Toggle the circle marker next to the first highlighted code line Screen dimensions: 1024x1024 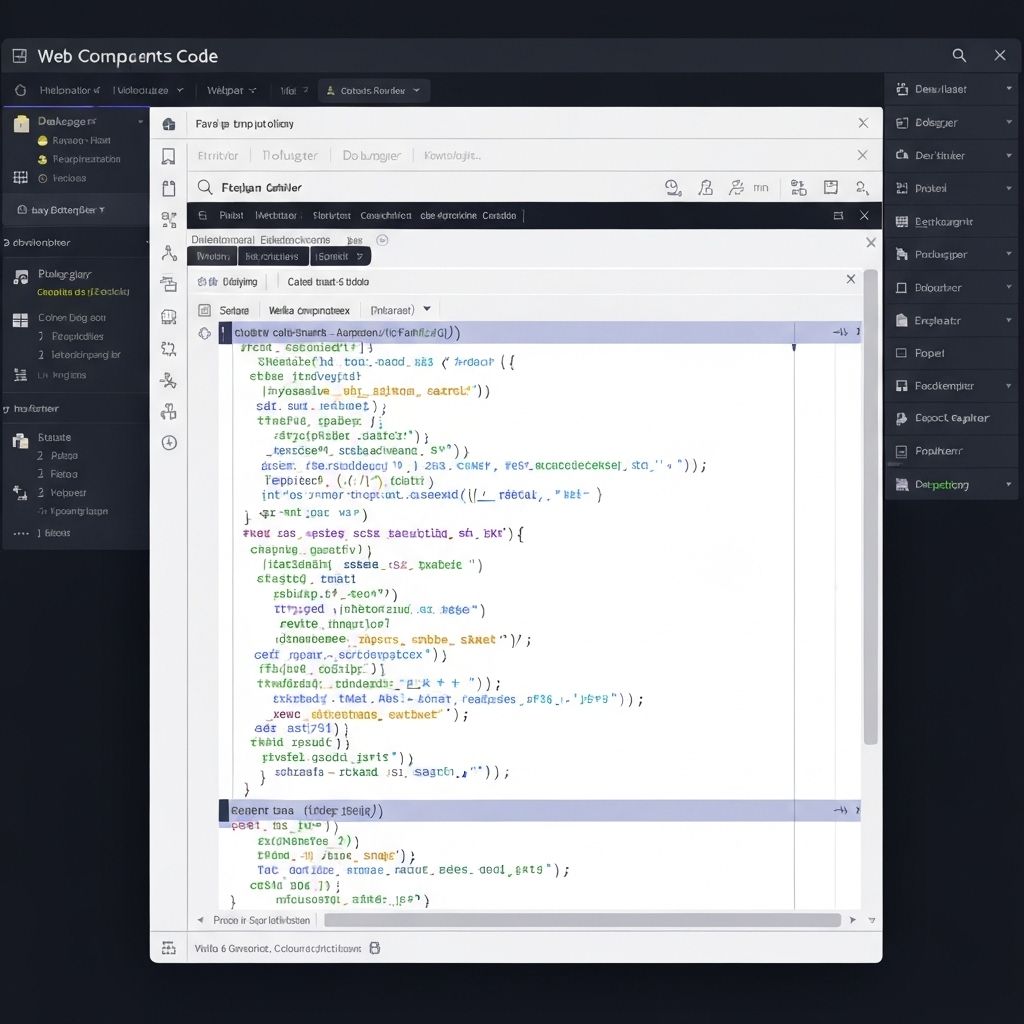[x=205, y=333]
